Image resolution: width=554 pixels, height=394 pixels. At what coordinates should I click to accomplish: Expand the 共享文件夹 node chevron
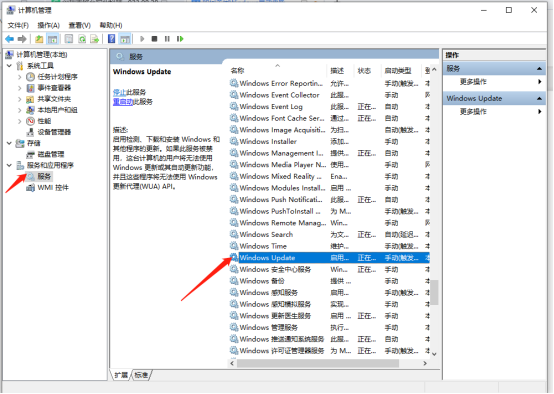[20, 99]
